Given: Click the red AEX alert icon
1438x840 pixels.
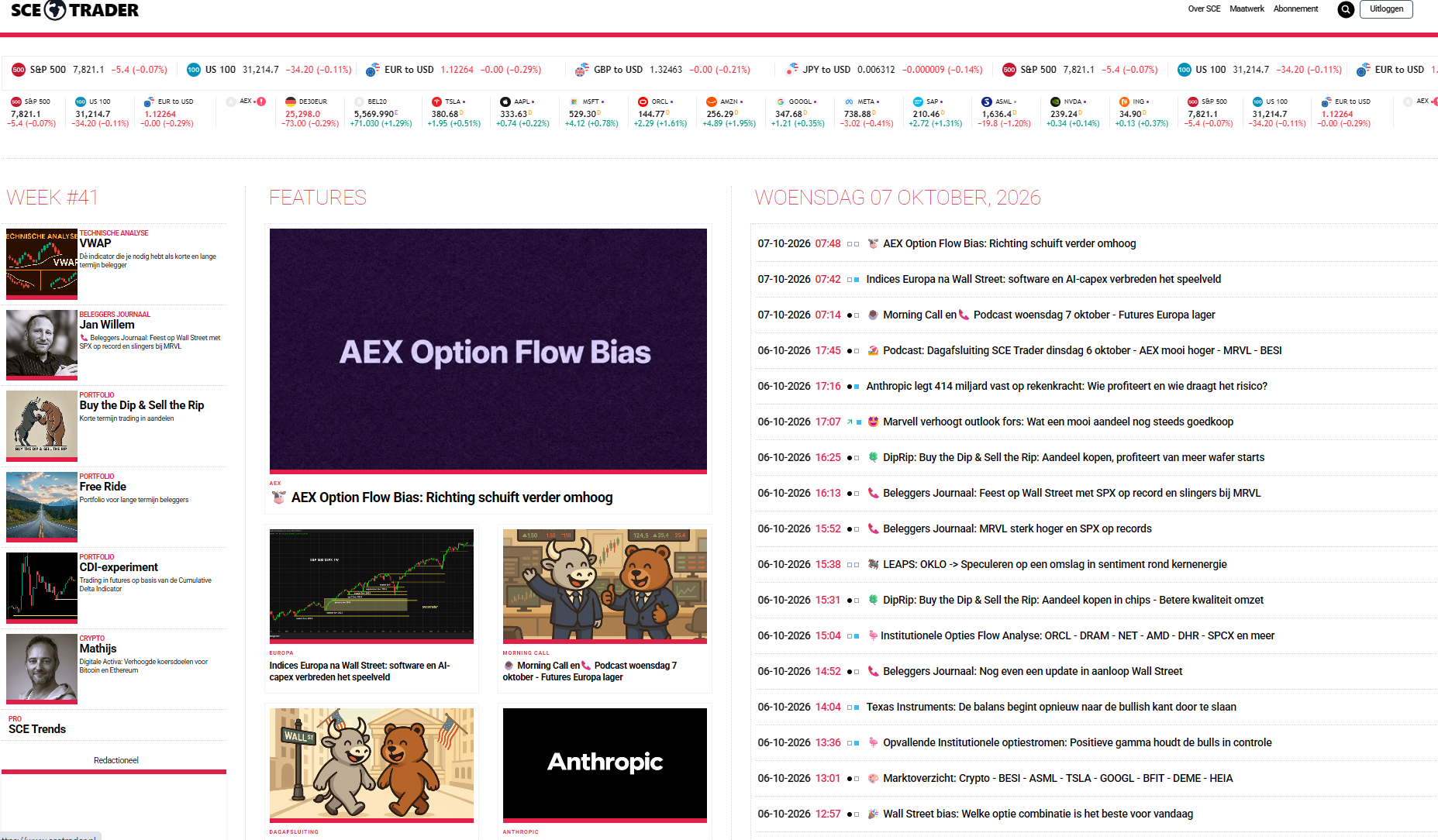Looking at the screenshot, I should (261, 102).
